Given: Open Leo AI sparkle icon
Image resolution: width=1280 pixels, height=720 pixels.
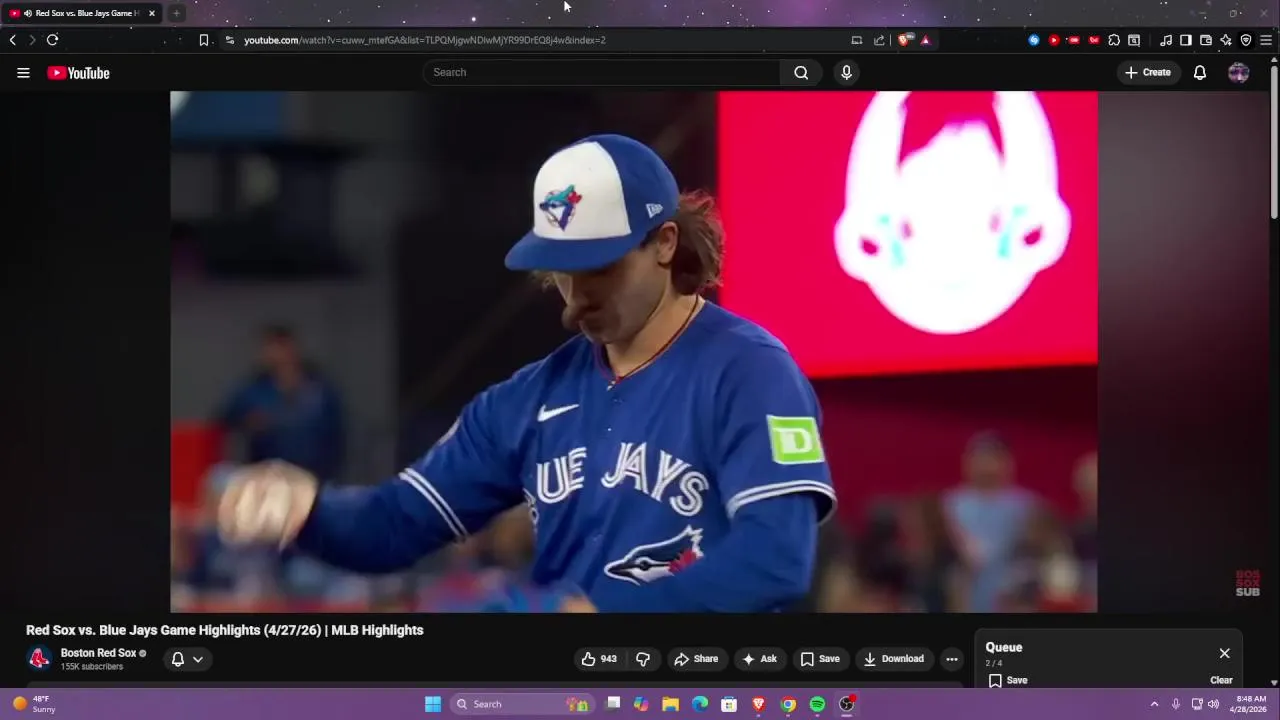Looking at the screenshot, I should click(1226, 40).
